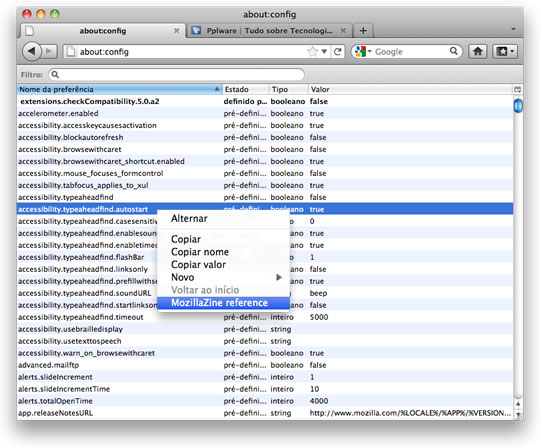
Task: Bookmark page with the star icon
Action: pos(312,52)
